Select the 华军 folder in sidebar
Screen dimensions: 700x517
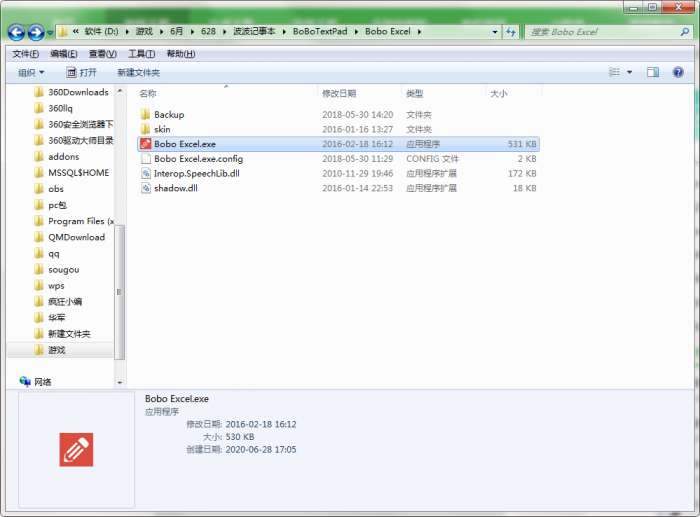pyautogui.click(x=50, y=317)
